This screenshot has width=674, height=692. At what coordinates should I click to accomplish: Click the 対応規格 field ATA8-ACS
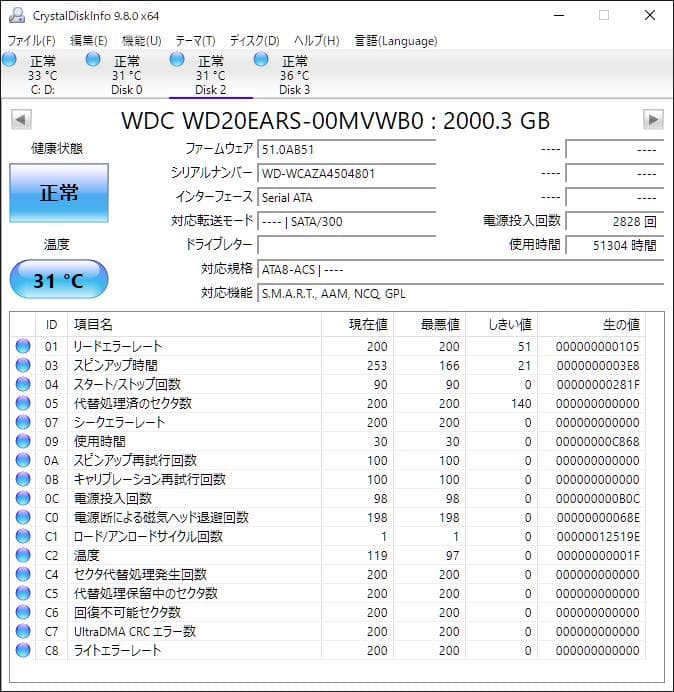[461, 270]
